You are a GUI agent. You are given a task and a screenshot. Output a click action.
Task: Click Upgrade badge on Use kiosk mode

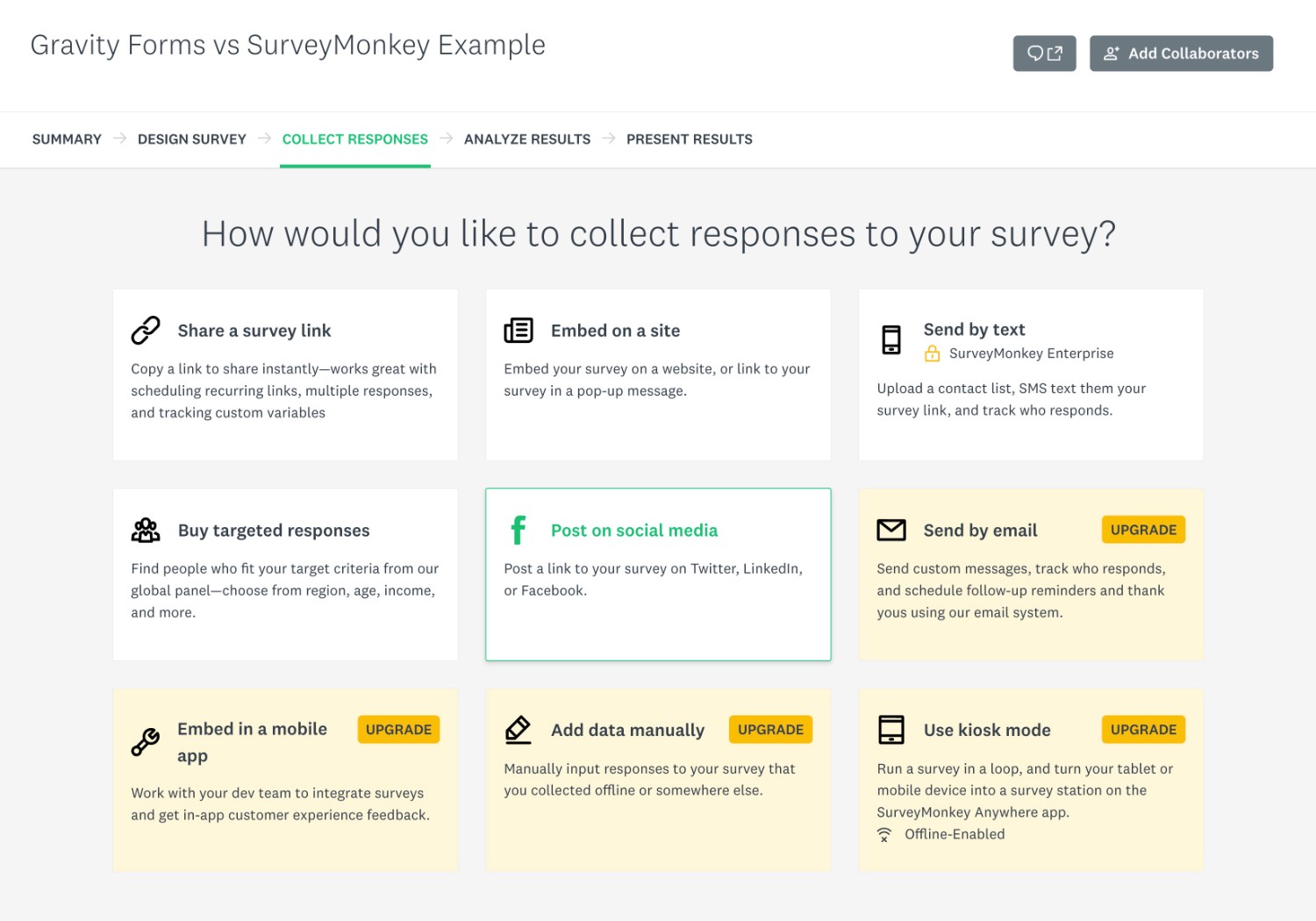(1143, 730)
